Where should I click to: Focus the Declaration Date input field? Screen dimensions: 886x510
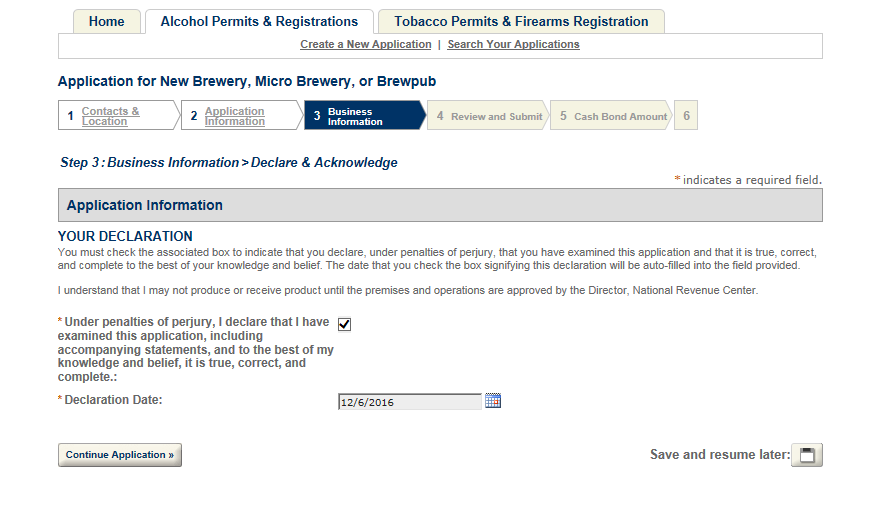click(410, 402)
